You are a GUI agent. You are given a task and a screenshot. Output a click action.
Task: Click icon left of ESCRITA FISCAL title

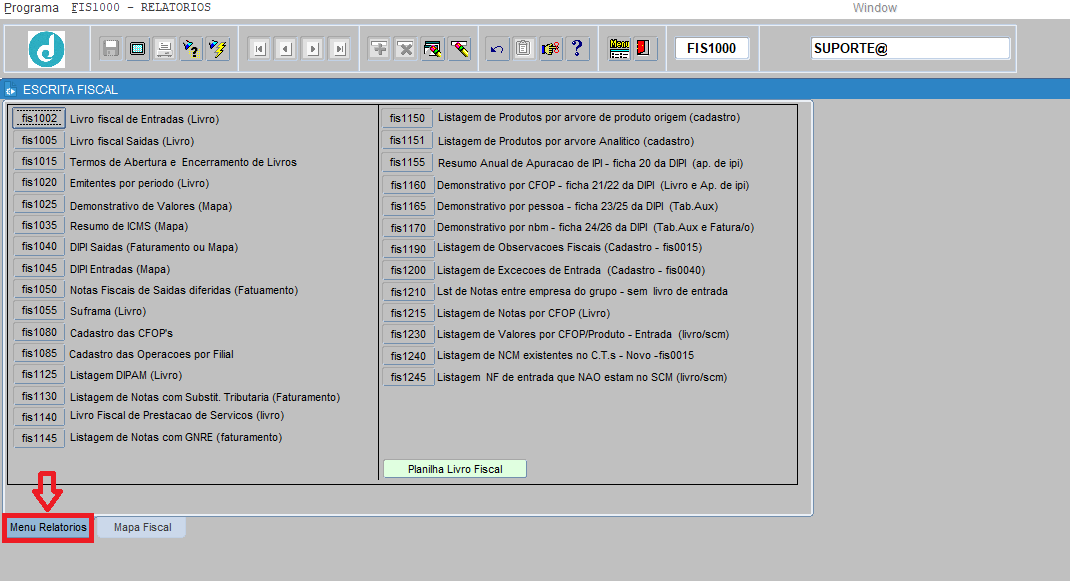(x=10, y=90)
